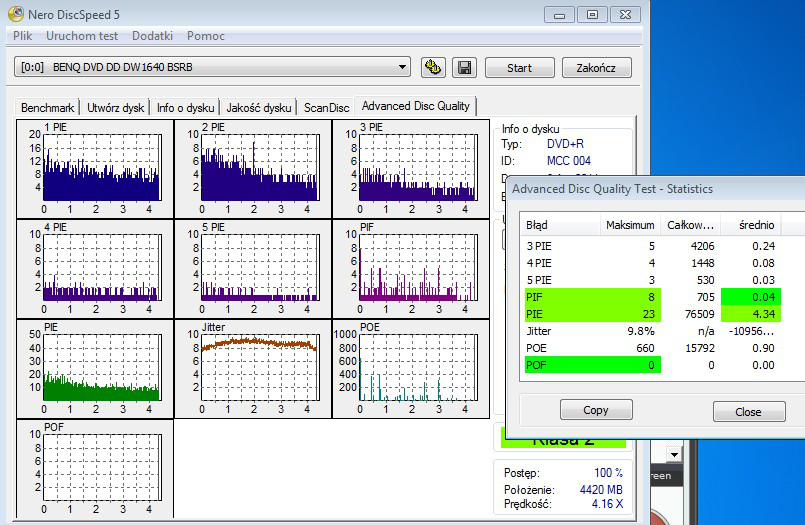Select the green PIE row showing 23
This screenshot has width=805, height=525.
click(651, 314)
